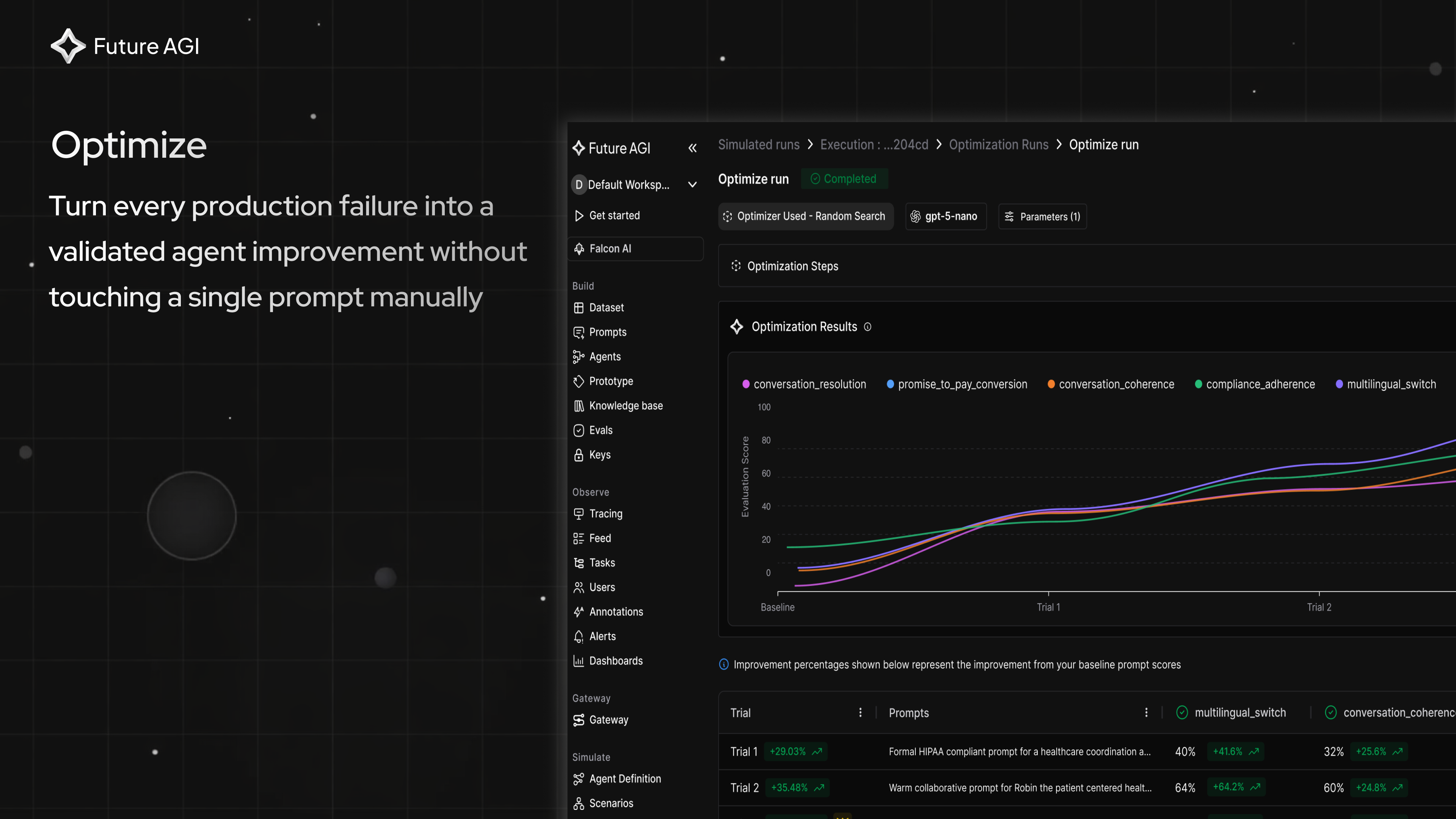This screenshot has width=1456, height=819.
Task: Toggle compliance_adherence legend series
Action: click(x=1255, y=384)
